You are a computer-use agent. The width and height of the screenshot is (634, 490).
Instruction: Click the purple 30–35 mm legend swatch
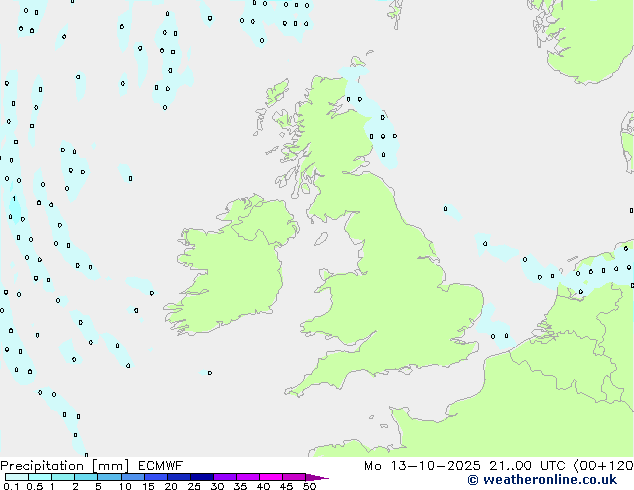tap(225, 477)
